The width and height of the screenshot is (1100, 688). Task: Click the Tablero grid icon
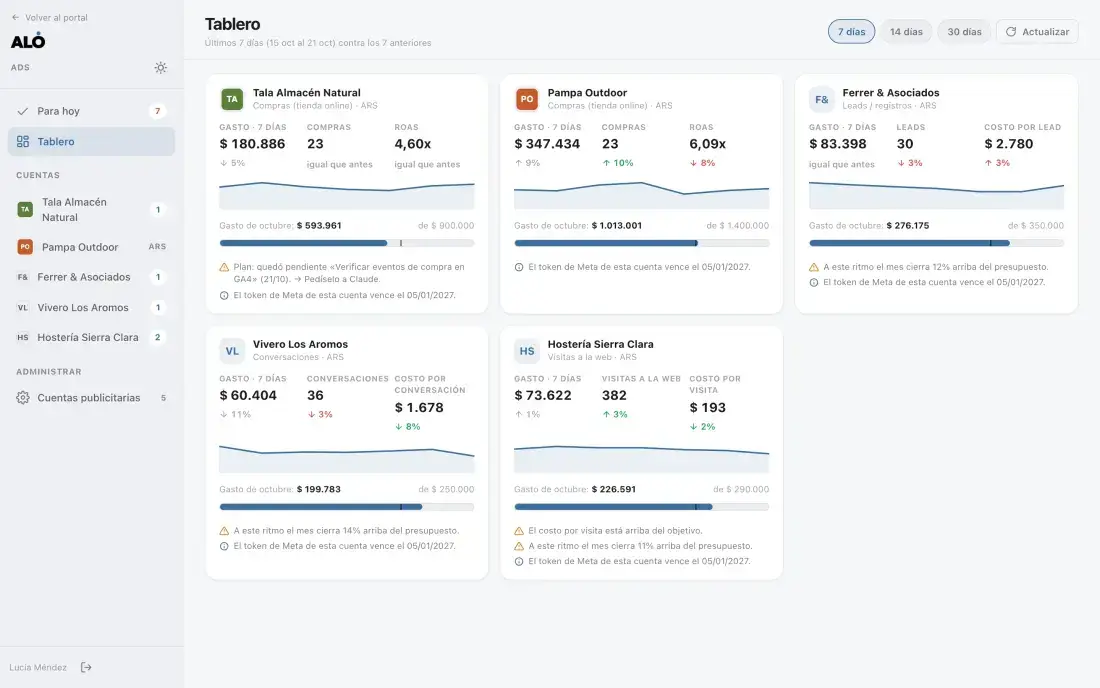pyautogui.click(x=22, y=142)
